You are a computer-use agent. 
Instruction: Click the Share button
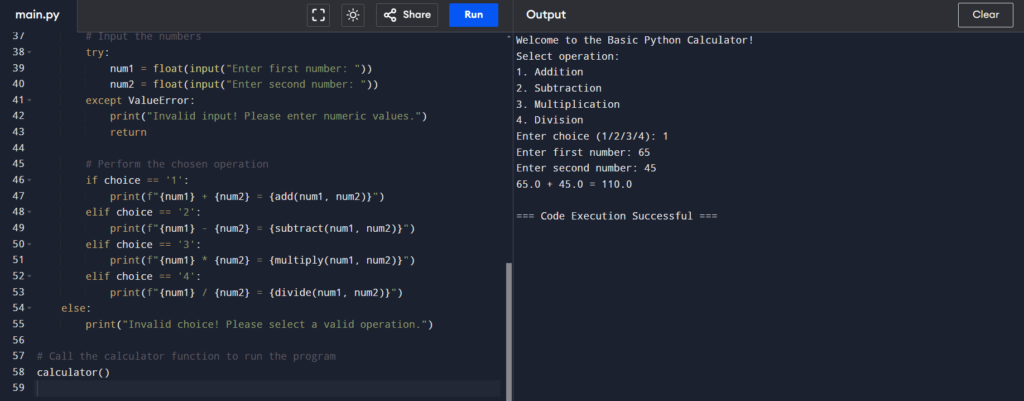click(x=407, y=15)
